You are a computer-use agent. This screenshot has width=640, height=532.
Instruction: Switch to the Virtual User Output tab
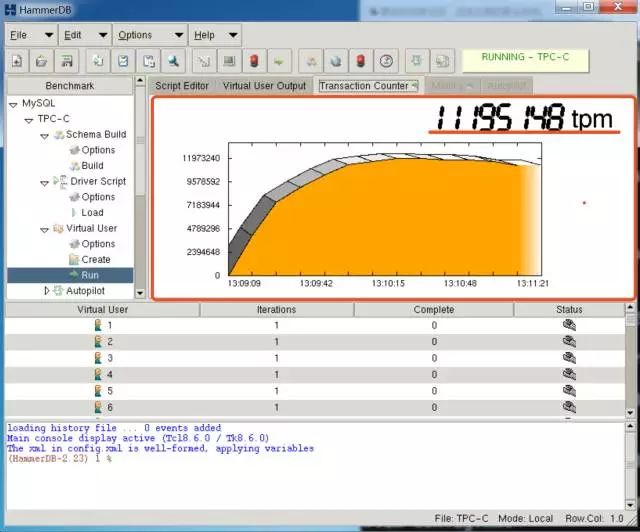tap(264, 86)
